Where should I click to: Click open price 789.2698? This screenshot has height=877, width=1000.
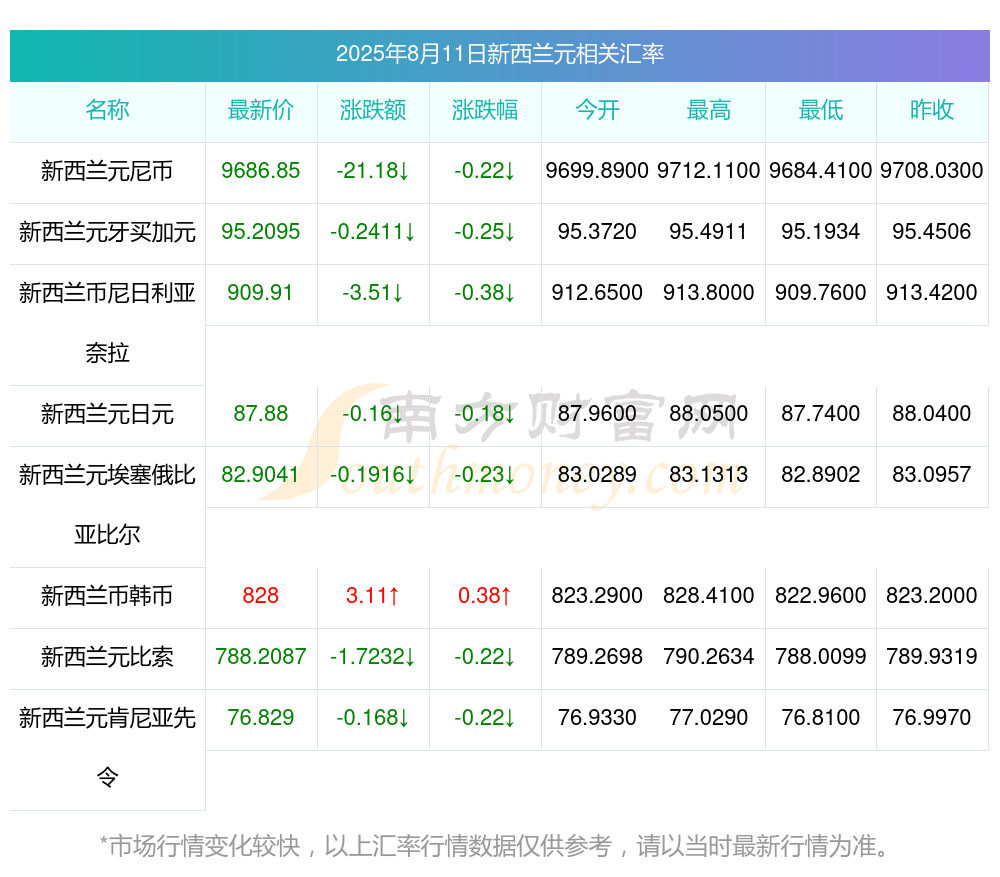(x=597, y=656)
